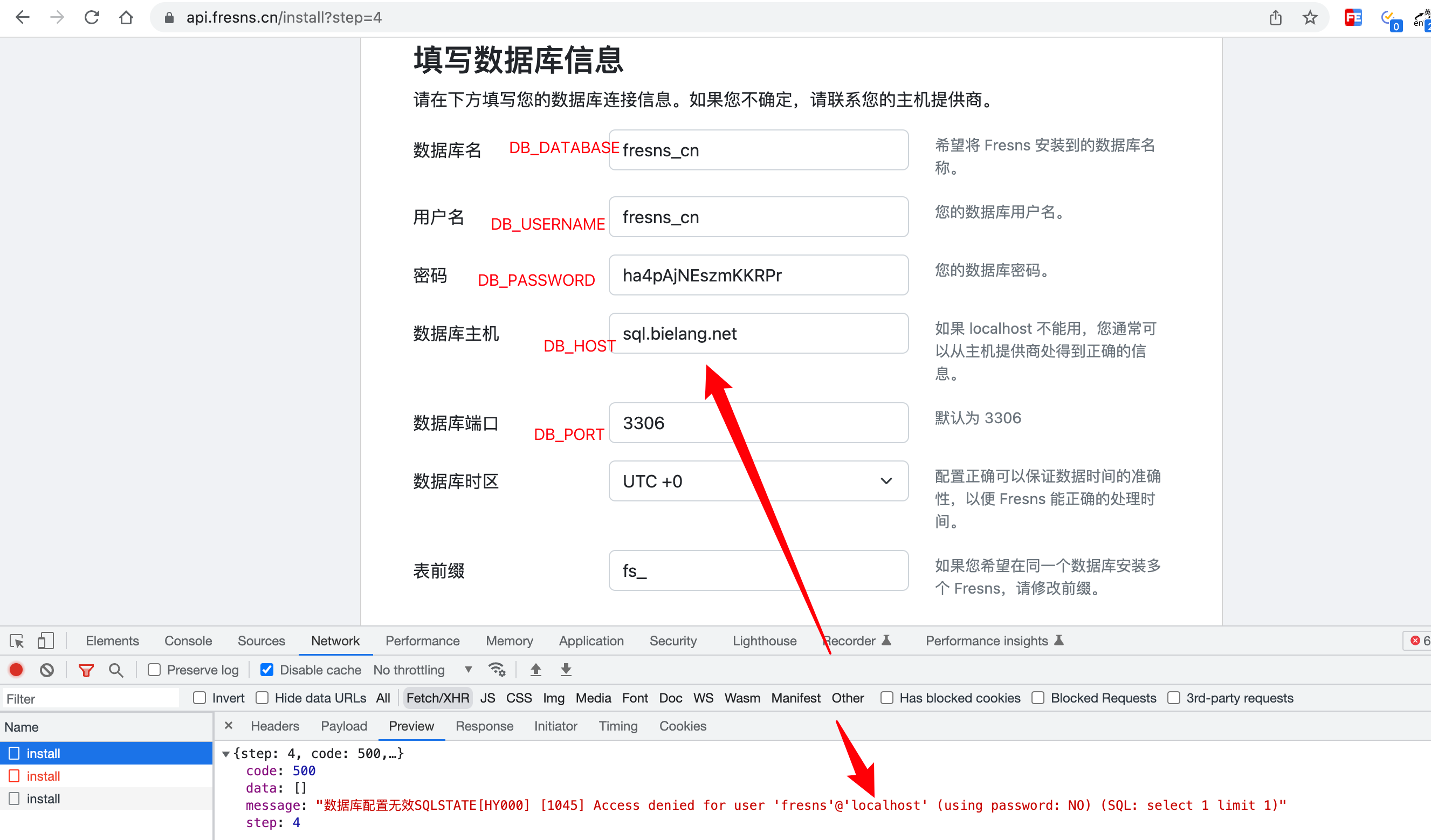Search within network requests
The height and width of the screenshot is (840, 1431).
coord(116,670)
